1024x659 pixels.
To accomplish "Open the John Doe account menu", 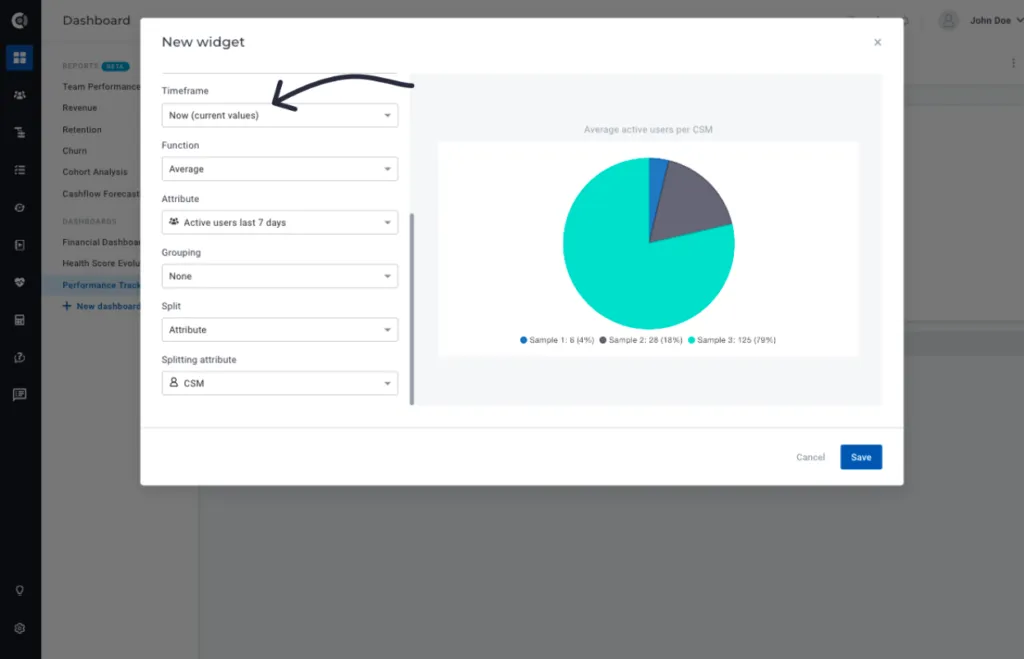I will [x=997, y=21].
